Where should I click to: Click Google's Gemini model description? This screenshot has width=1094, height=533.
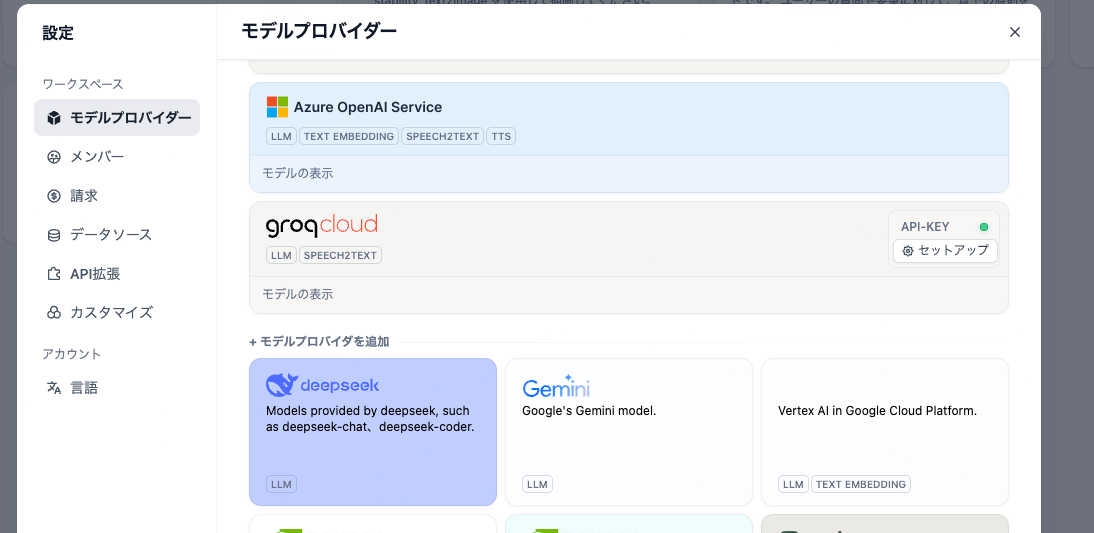tap(590, 411)
